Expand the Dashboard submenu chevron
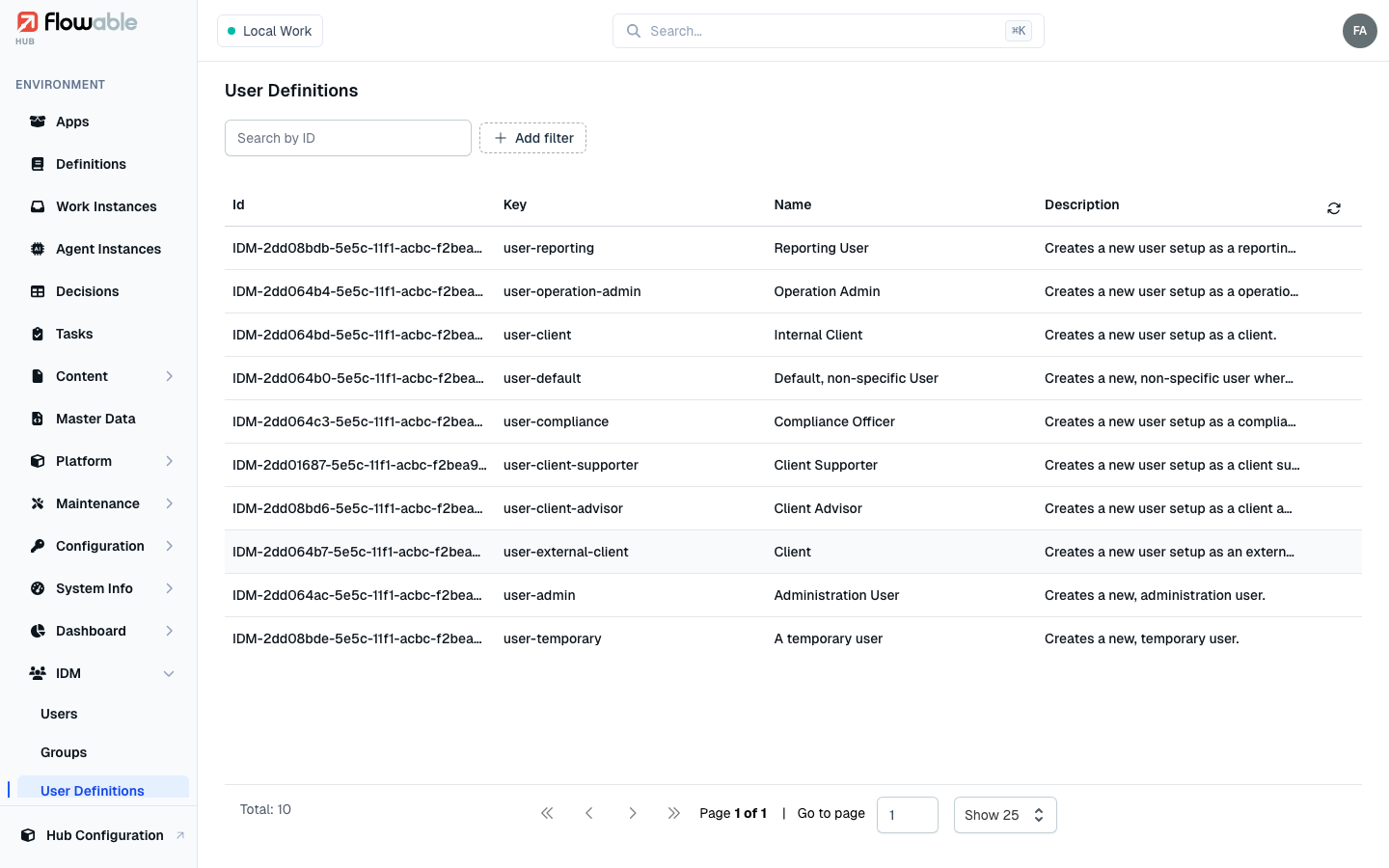This screenshot has width=1389, height=868. (169, 631)
